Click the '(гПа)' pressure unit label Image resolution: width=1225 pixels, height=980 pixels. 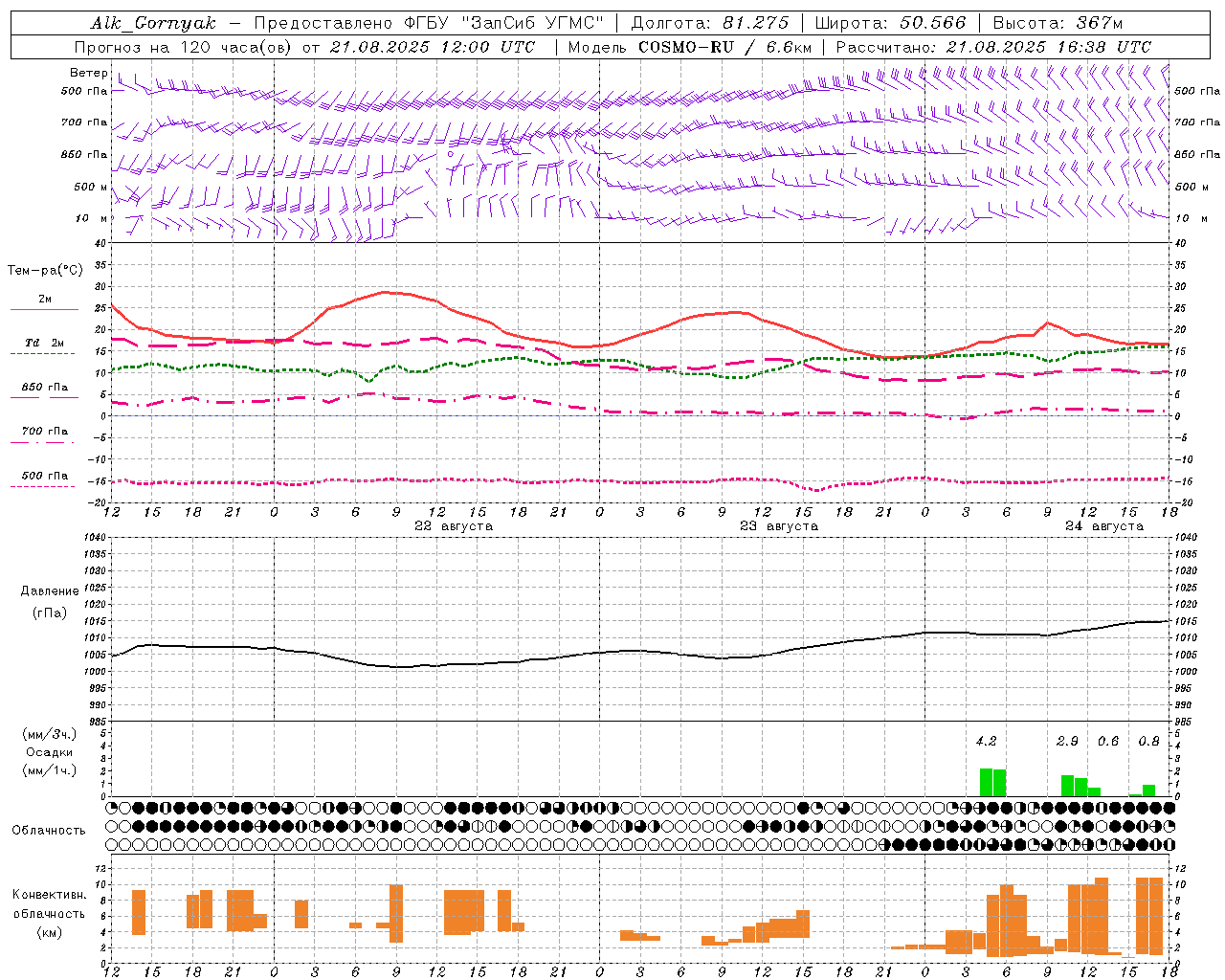(x=50, y=613)
